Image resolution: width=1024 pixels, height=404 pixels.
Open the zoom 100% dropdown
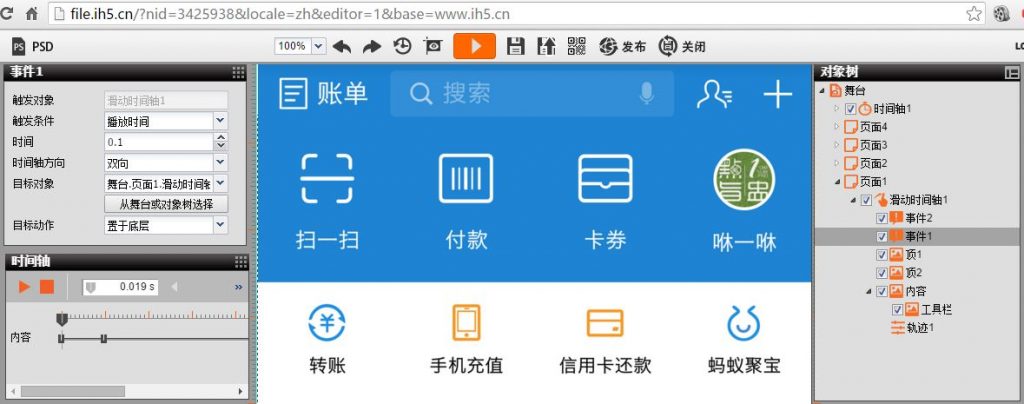tap(318, 46)
